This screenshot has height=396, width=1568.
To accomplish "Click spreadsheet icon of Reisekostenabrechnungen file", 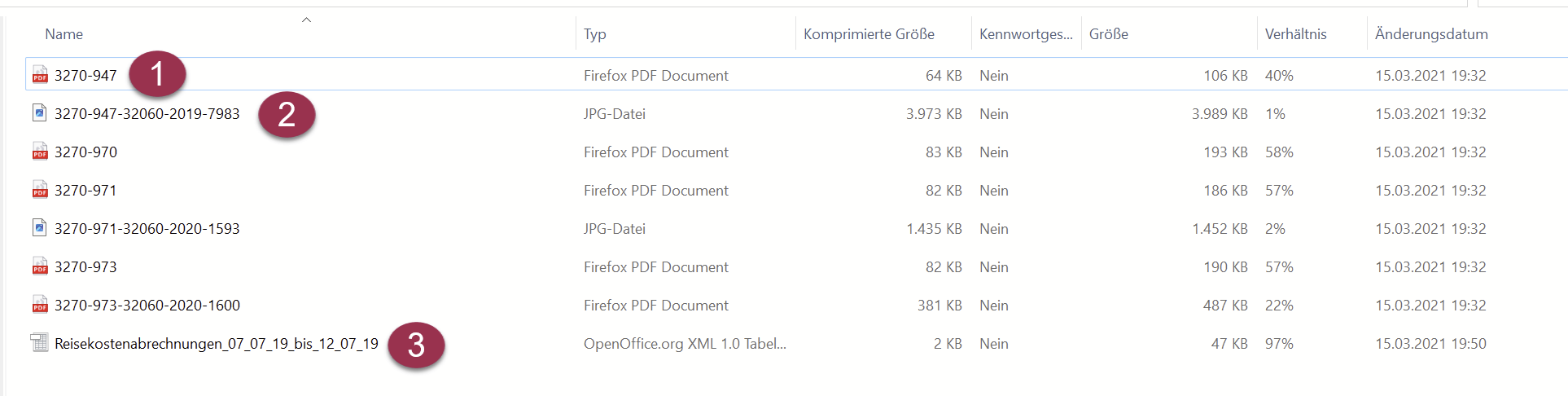I will [40, 343].
